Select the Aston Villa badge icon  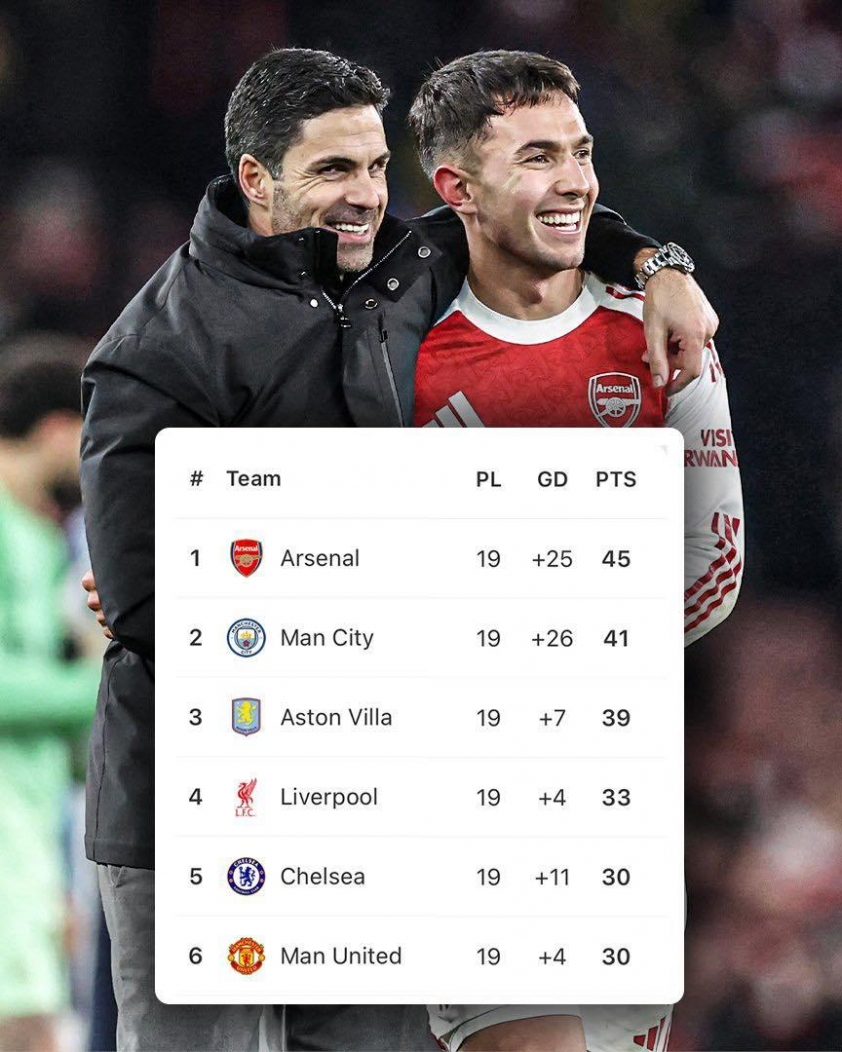246,717
